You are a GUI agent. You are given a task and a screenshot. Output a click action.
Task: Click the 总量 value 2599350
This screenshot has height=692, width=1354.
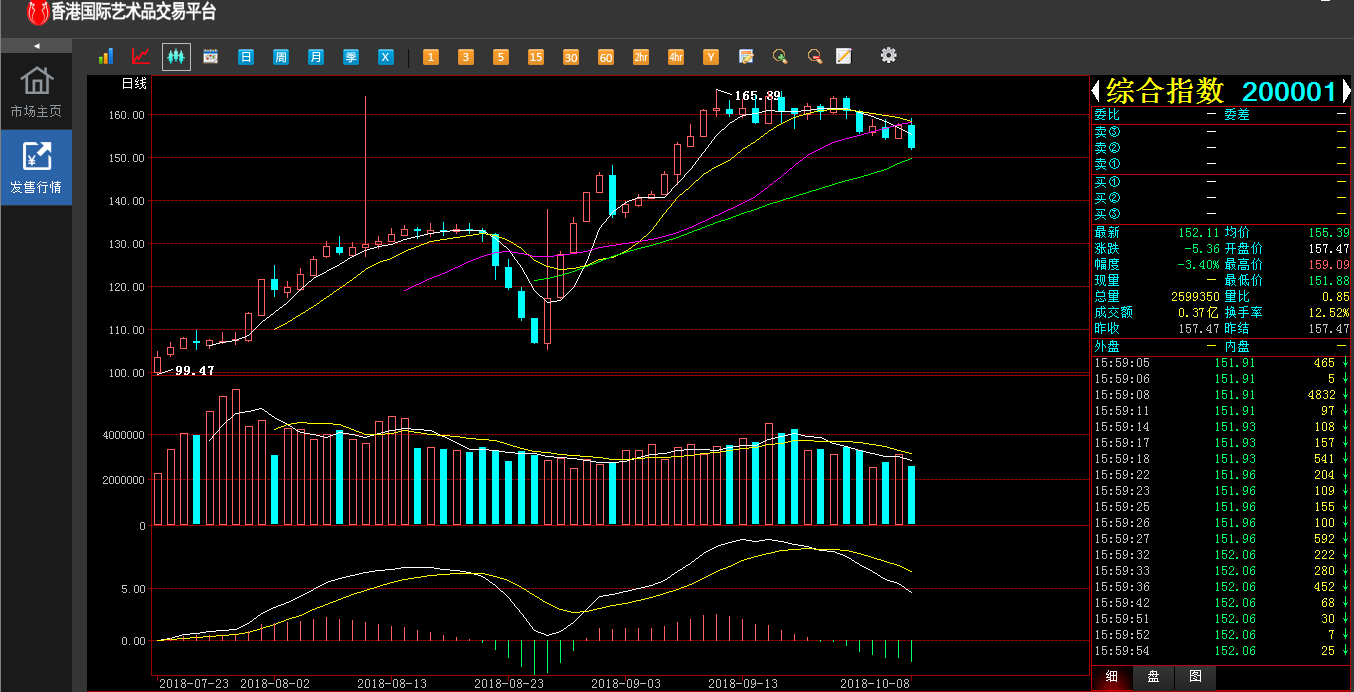(1194, 297)
